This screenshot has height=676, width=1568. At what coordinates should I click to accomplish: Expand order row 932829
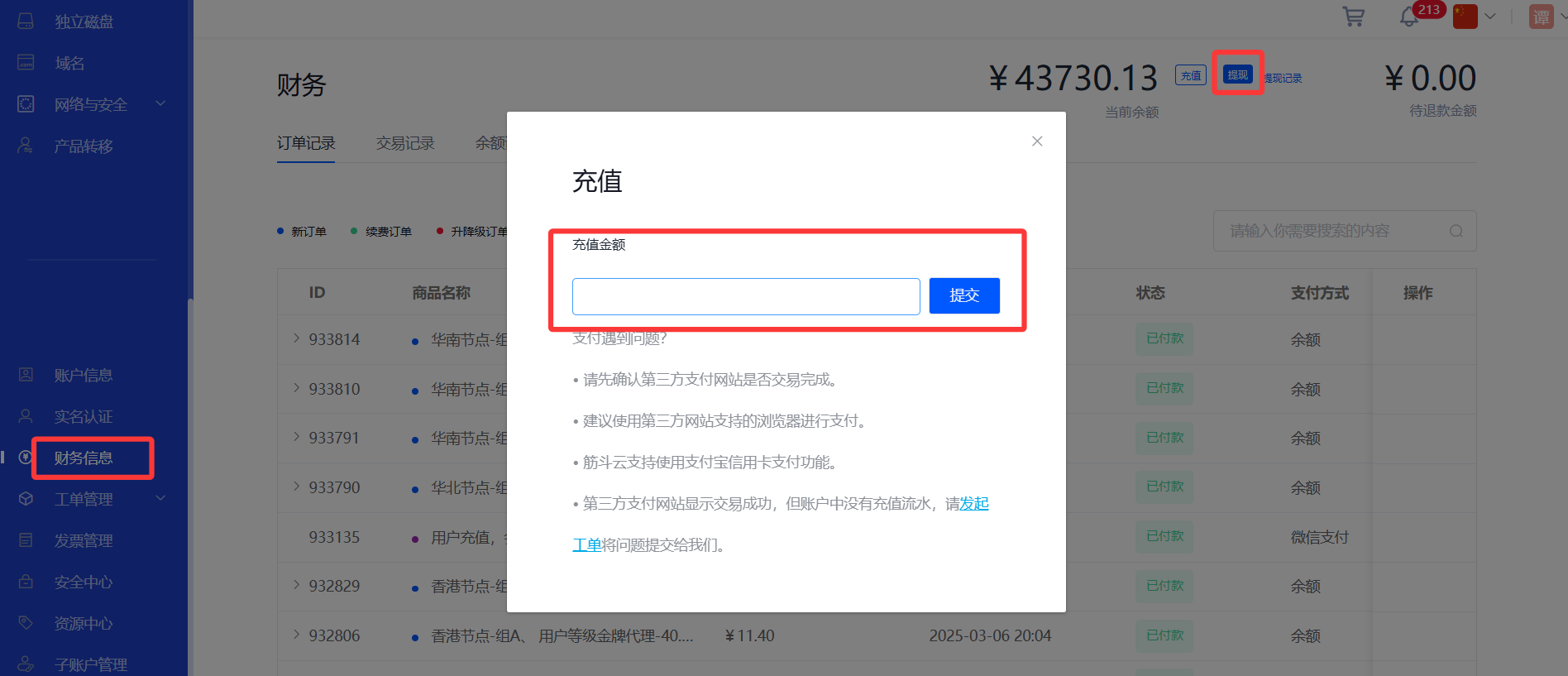[x=296, y=584]
